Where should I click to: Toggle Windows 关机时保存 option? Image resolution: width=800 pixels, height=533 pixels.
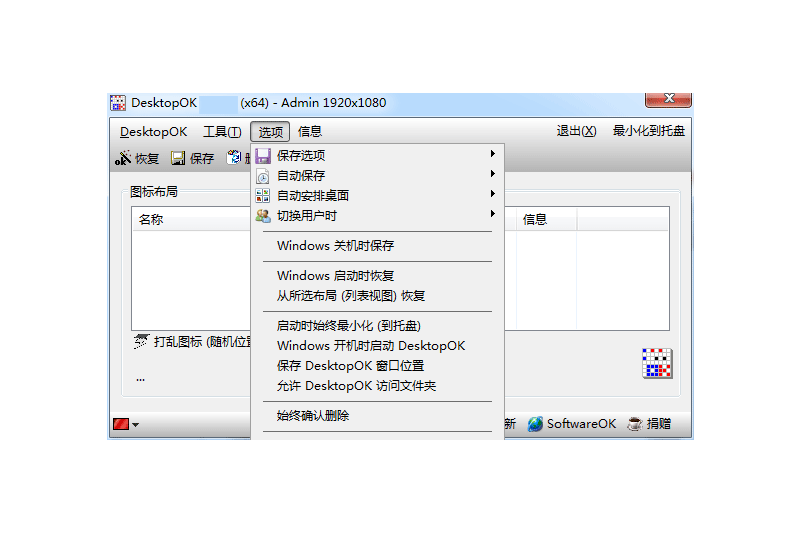[x=335, y=246]
